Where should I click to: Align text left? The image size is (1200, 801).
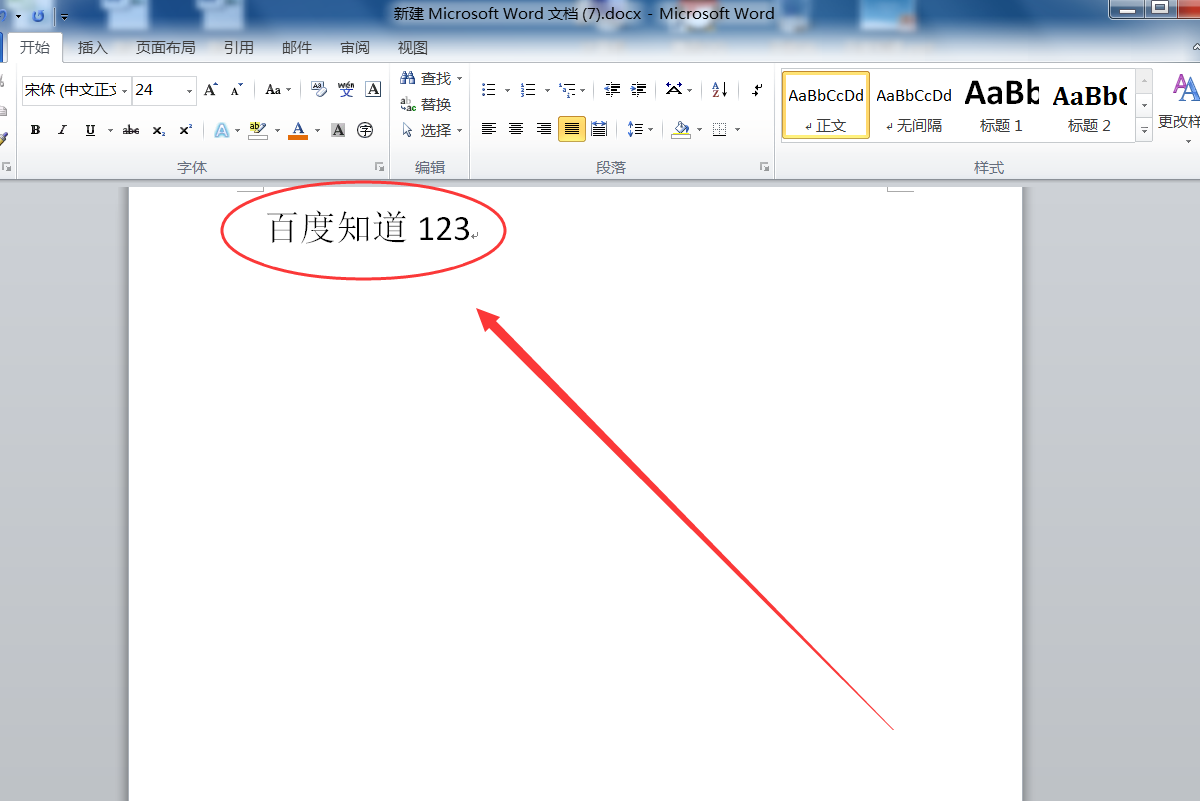[x=489, y=129]
